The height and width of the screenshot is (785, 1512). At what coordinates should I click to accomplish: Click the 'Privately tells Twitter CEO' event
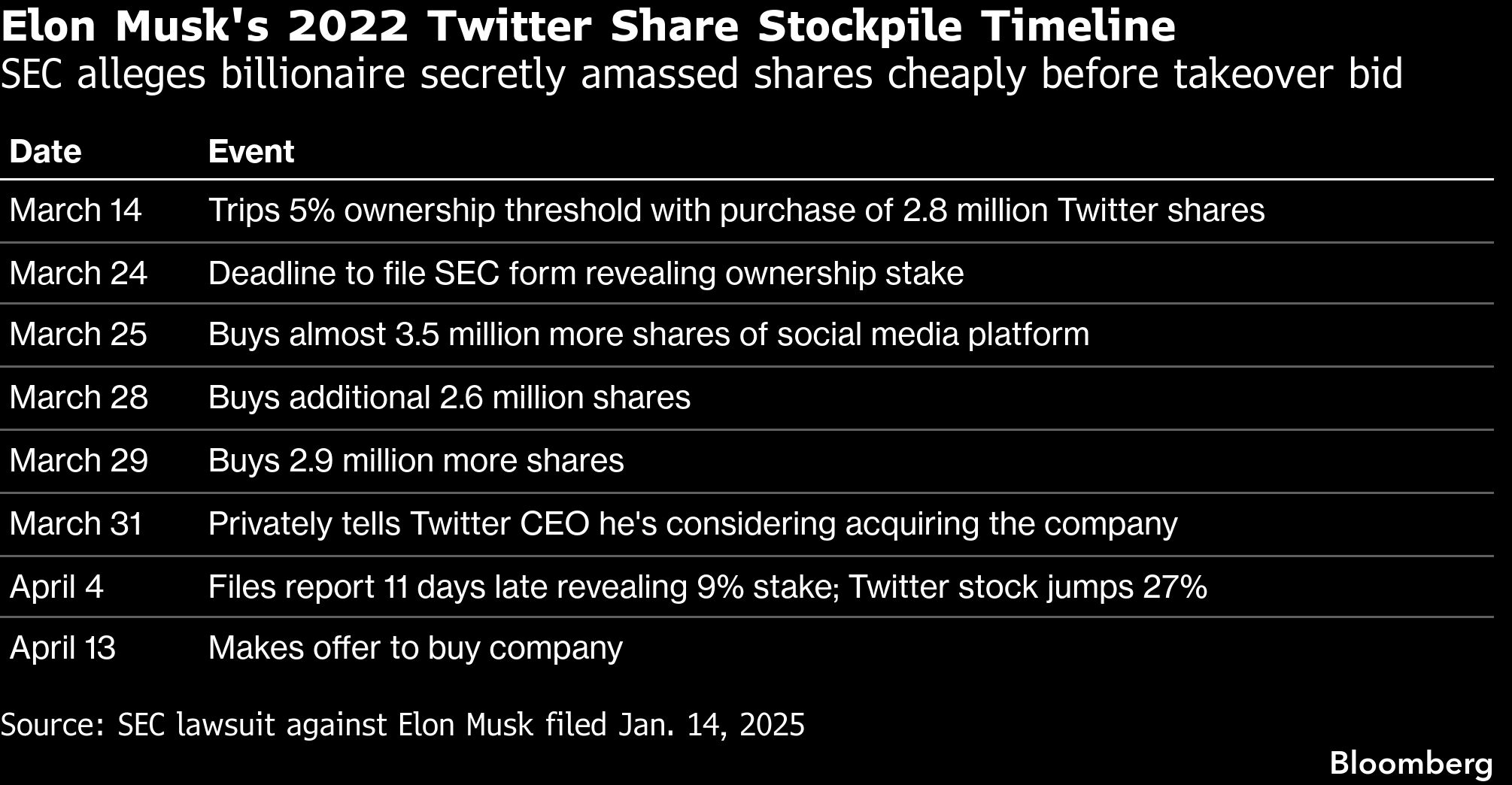point(693,524)
